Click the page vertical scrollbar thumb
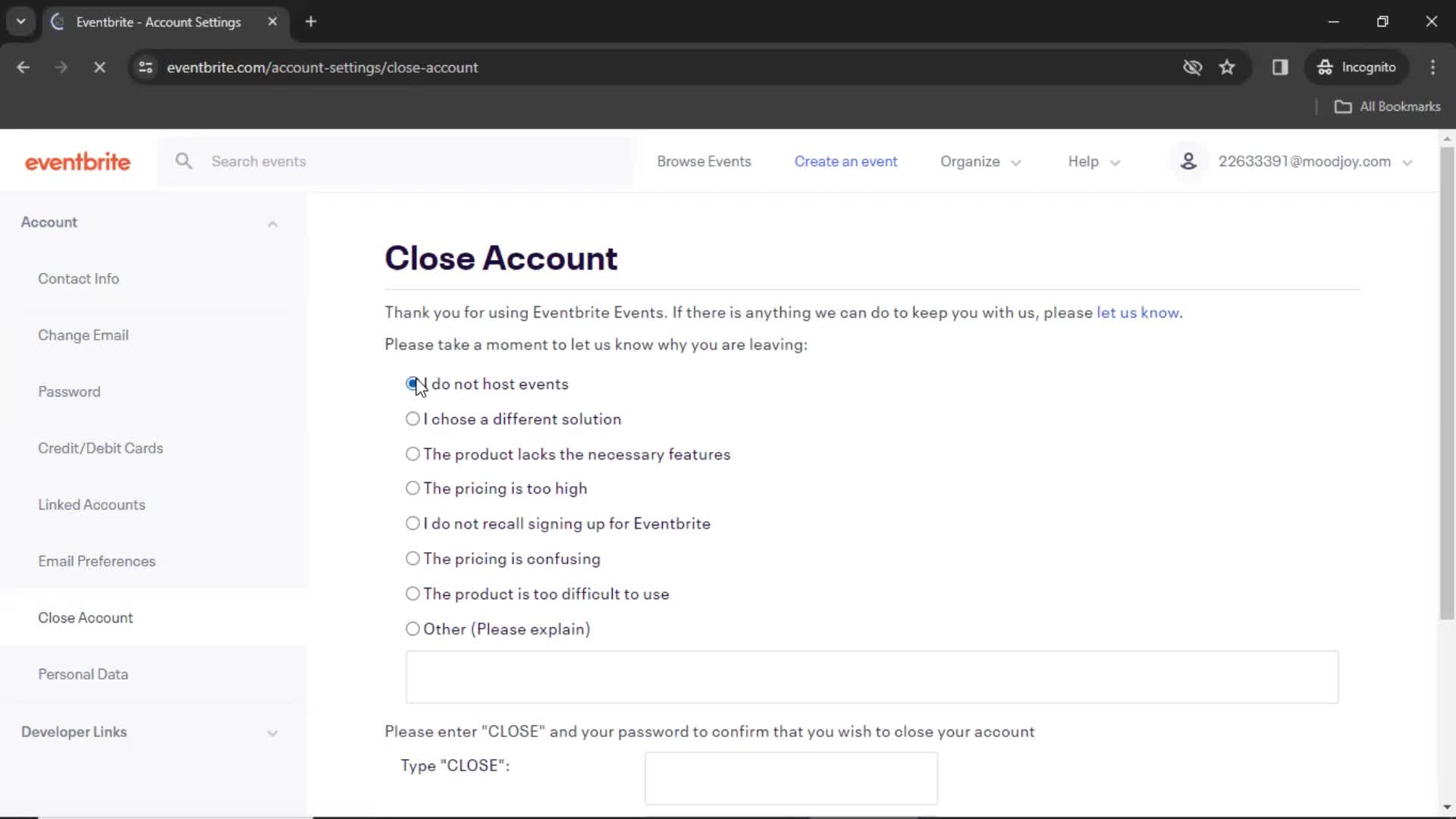Screen dimensions: 1456x819 1447,383
